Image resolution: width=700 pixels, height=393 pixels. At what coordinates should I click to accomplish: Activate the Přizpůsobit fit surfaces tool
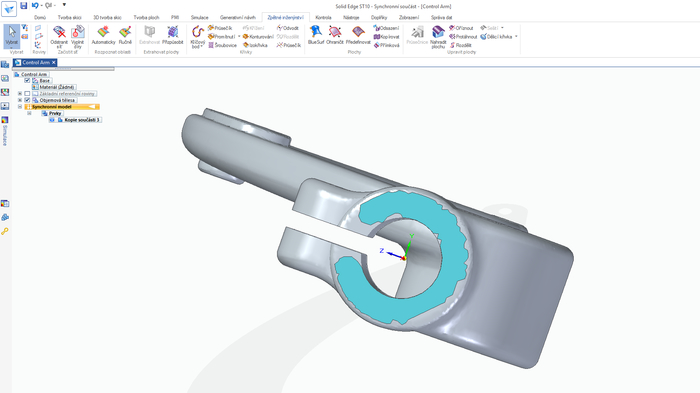pos(173,35)
